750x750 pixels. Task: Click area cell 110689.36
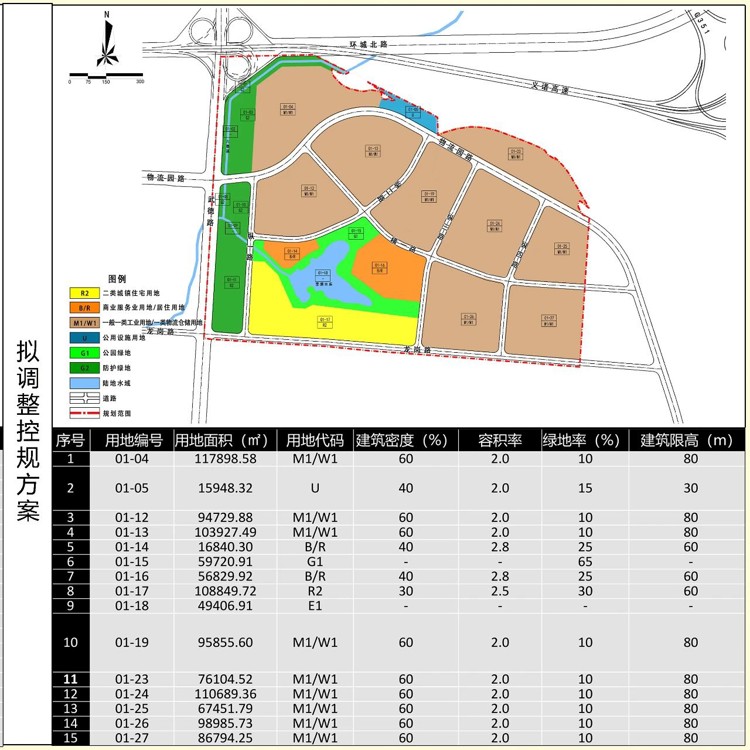tap(225, 694)
